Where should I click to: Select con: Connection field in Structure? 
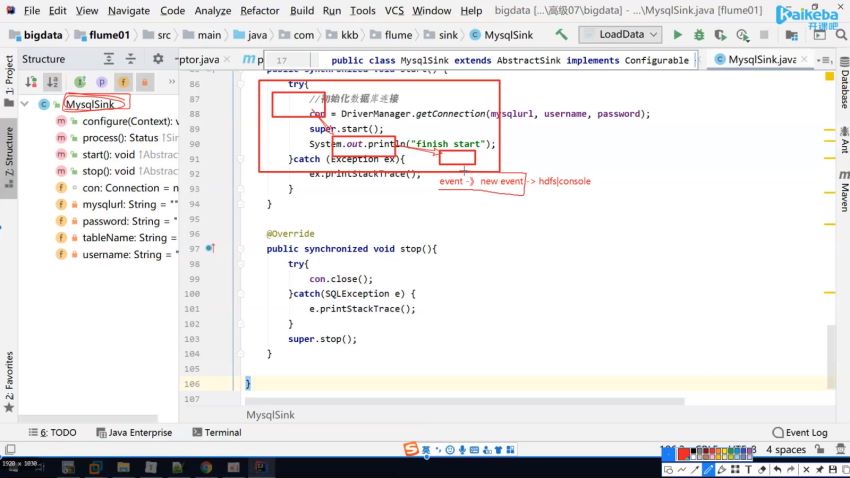coord(117,188)
